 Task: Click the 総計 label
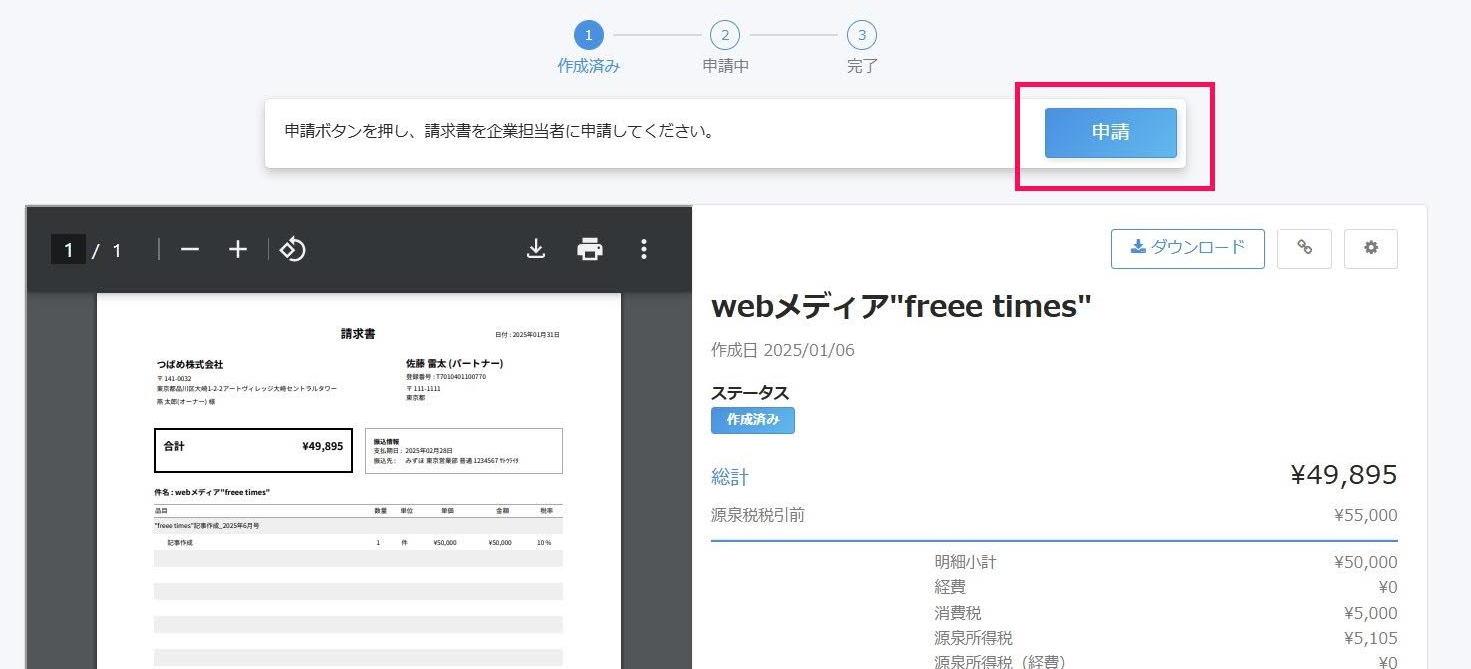click(730, 477)
